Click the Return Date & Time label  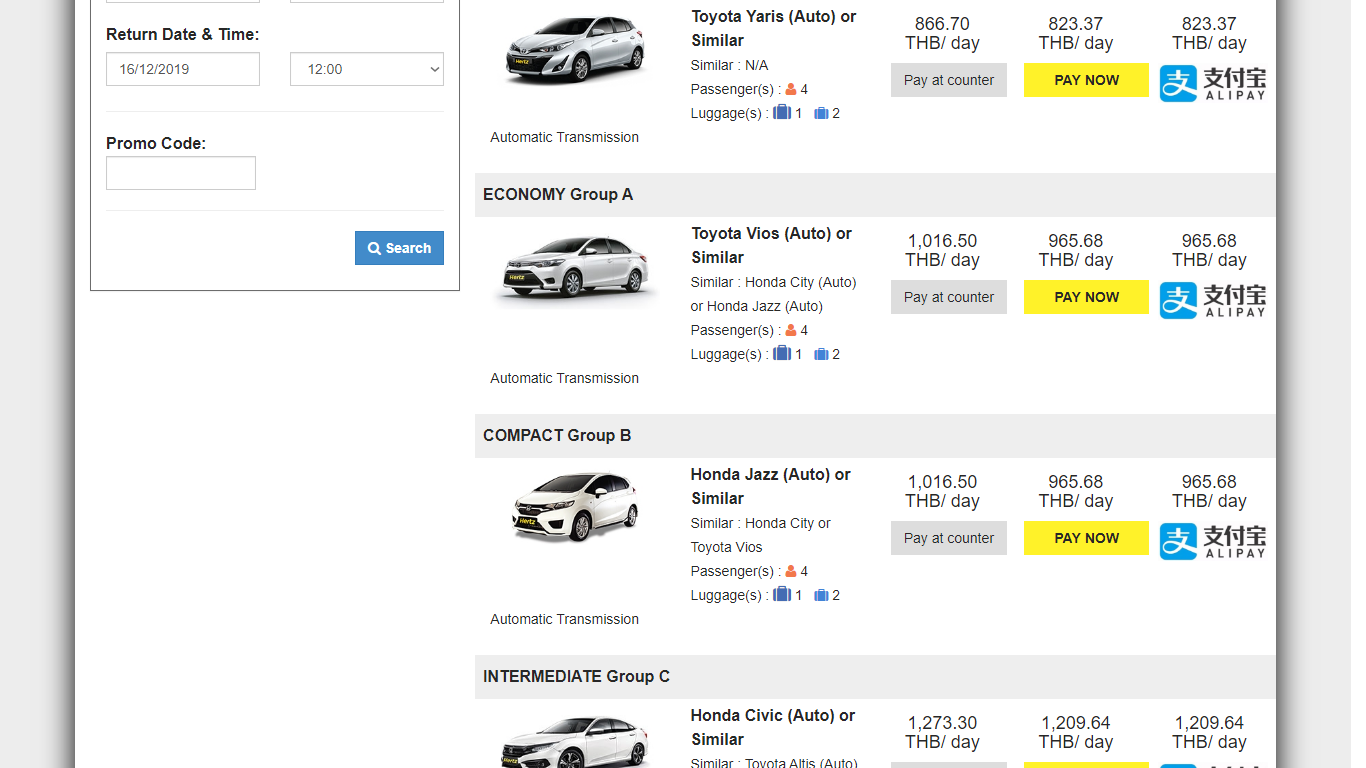click(183, 34)
